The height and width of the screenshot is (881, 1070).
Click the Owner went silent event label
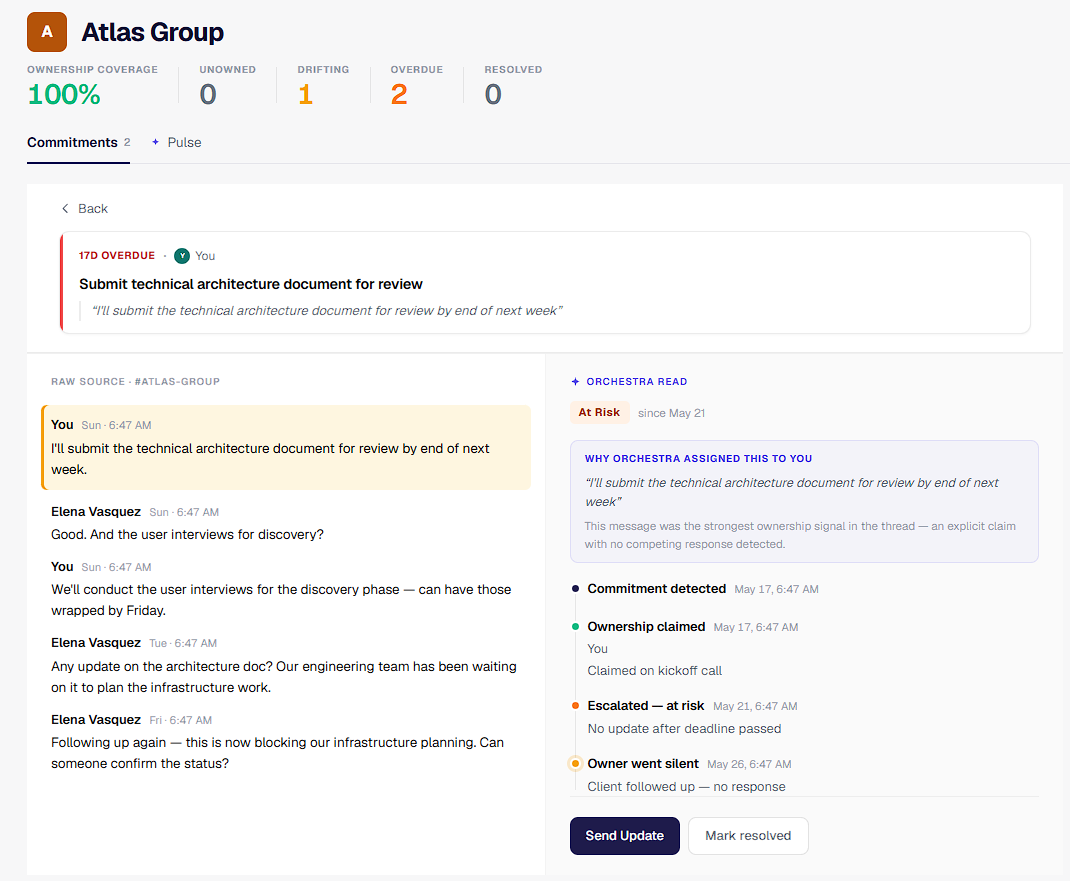pos(643,764)
